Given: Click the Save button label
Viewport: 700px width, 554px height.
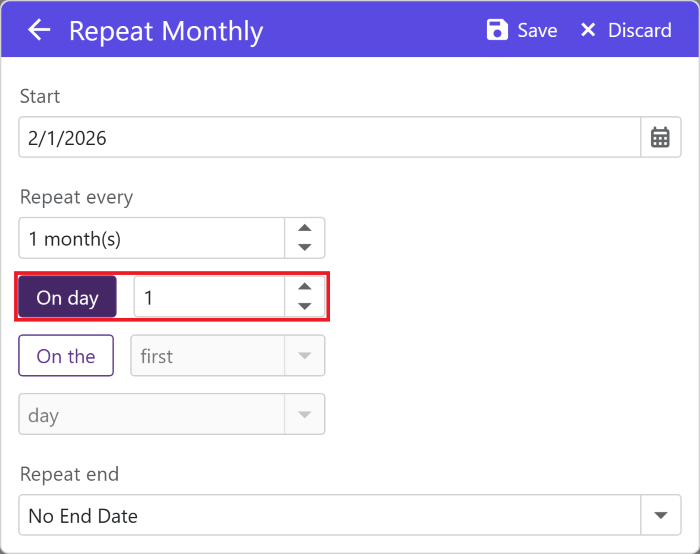Looking at the screenshot, I should pyautogui.click(x=537, y=30).
